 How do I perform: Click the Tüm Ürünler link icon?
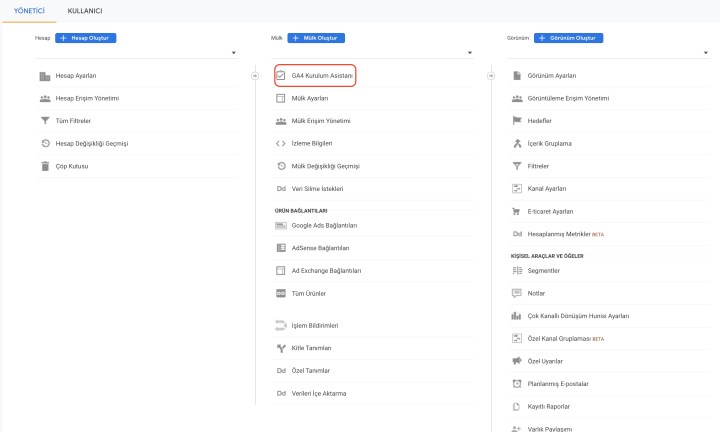pos(281,293)
